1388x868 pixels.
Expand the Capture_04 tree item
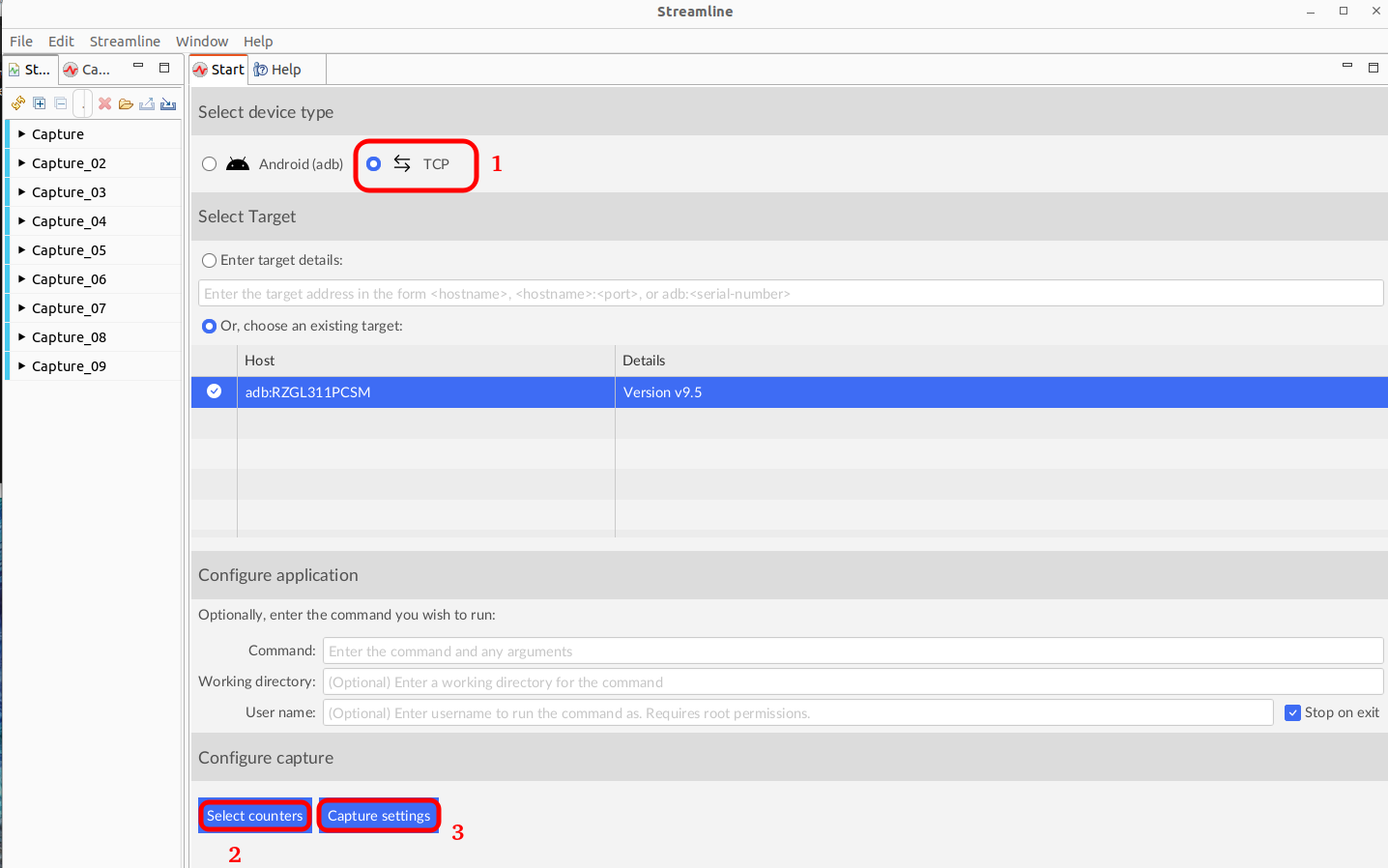21,221
